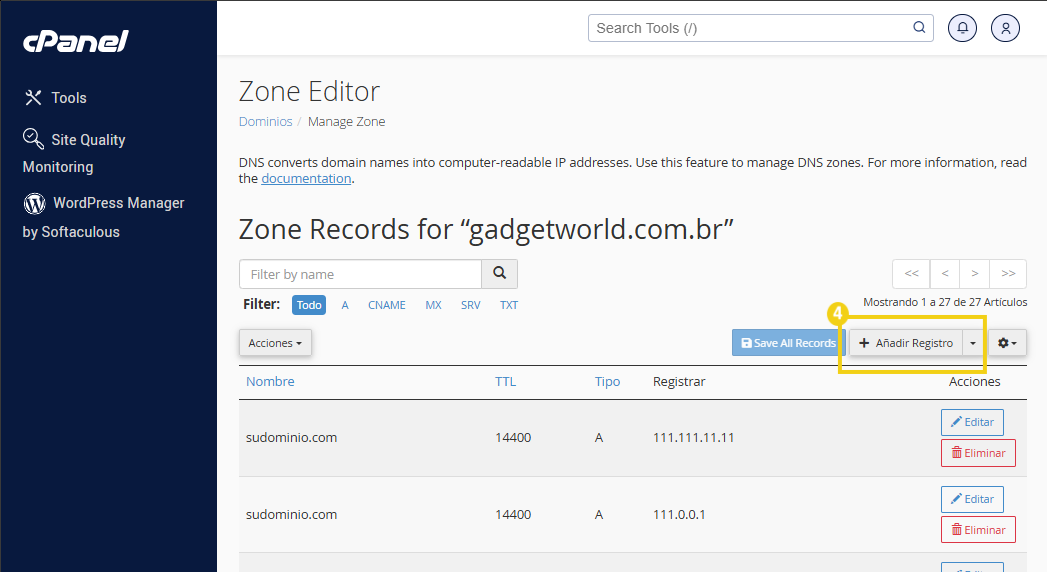
Task: Open Tools in the sidebar
Action: 55,97
